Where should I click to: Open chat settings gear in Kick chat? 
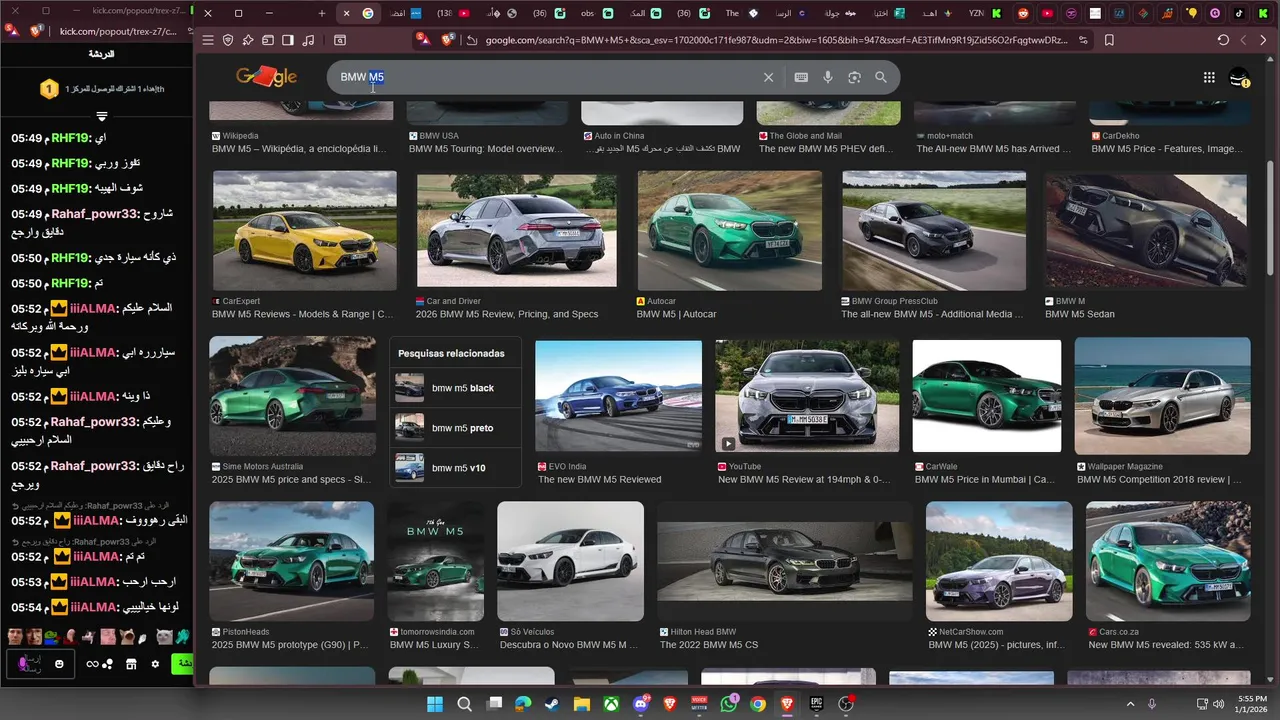coord(155,664)
